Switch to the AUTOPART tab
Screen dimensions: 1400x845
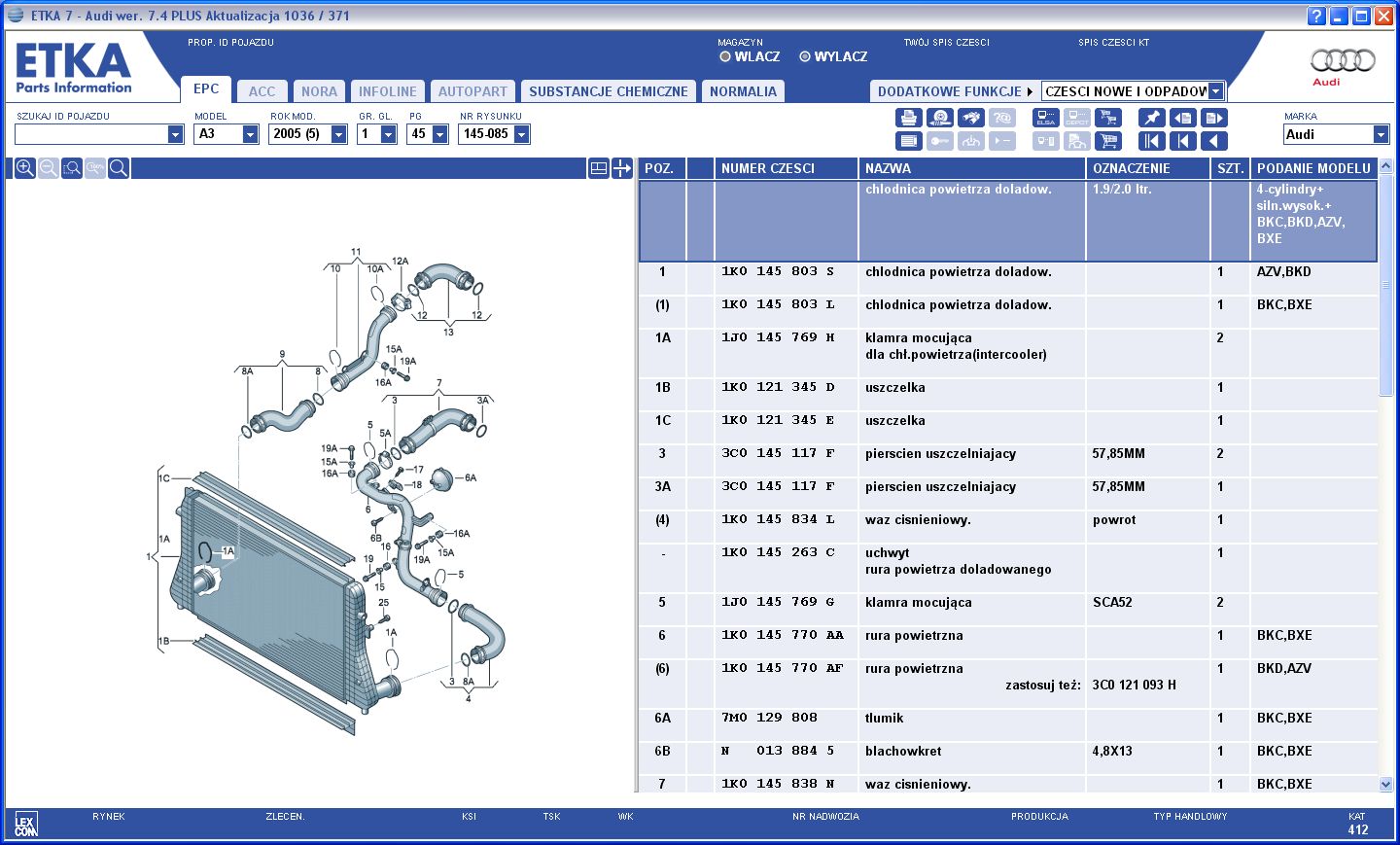coord(472,91)
